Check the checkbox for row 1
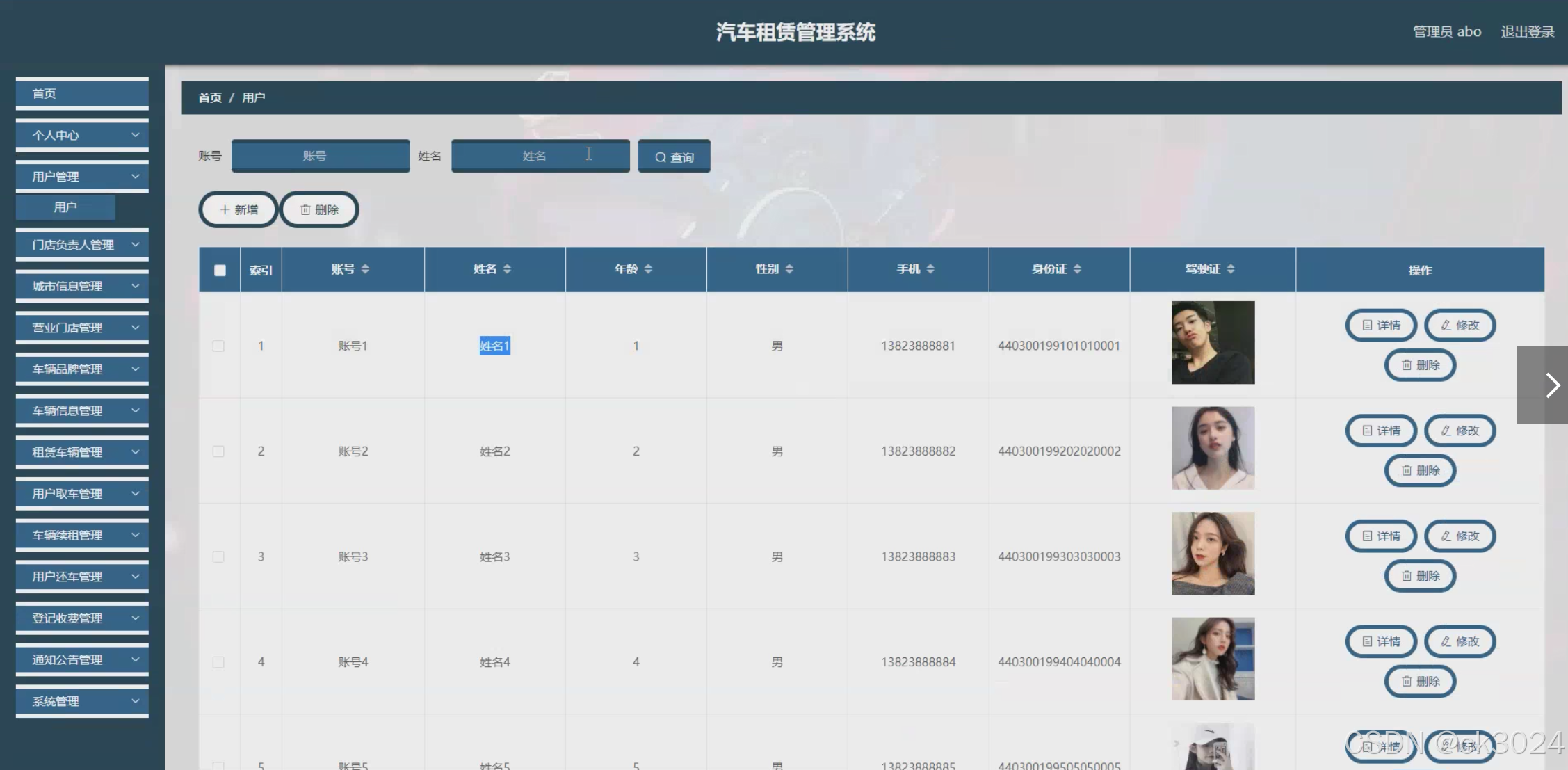Viewport: 1568px width, 770px height. (x=218, y=346)
